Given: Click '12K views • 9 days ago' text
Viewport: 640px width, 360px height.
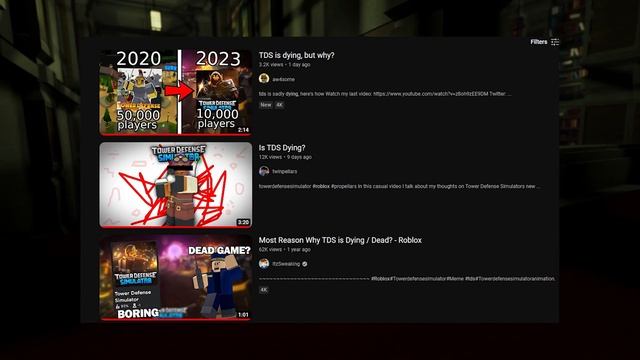Looking at the screenshot, I should coord(285,157).
